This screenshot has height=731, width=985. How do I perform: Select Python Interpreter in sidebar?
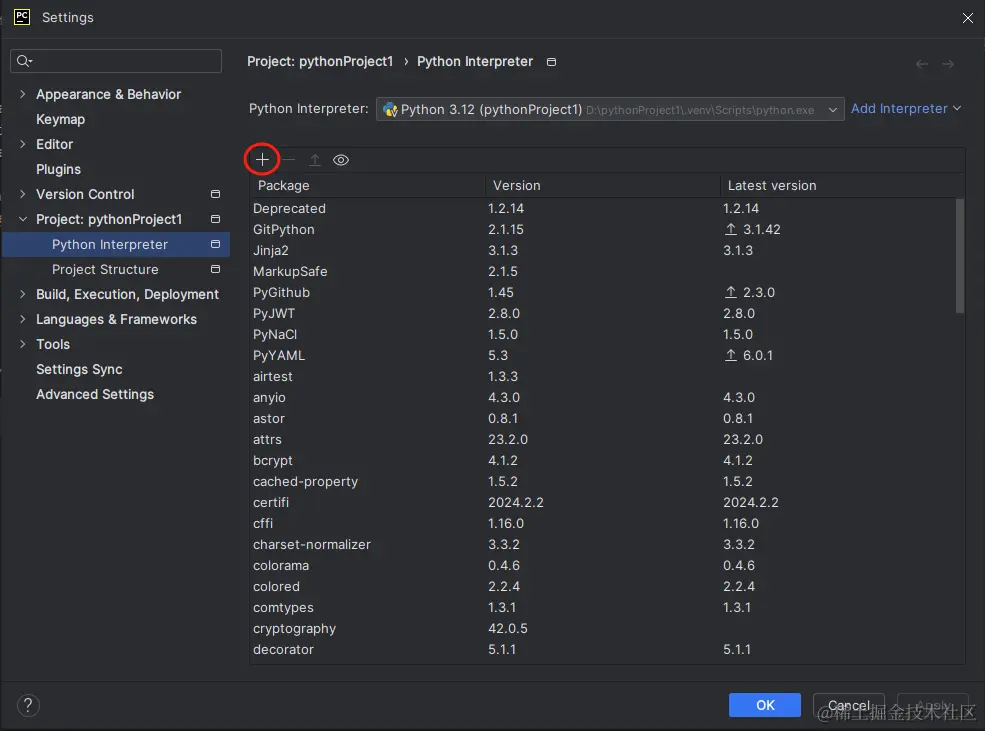tap(116, 244)
